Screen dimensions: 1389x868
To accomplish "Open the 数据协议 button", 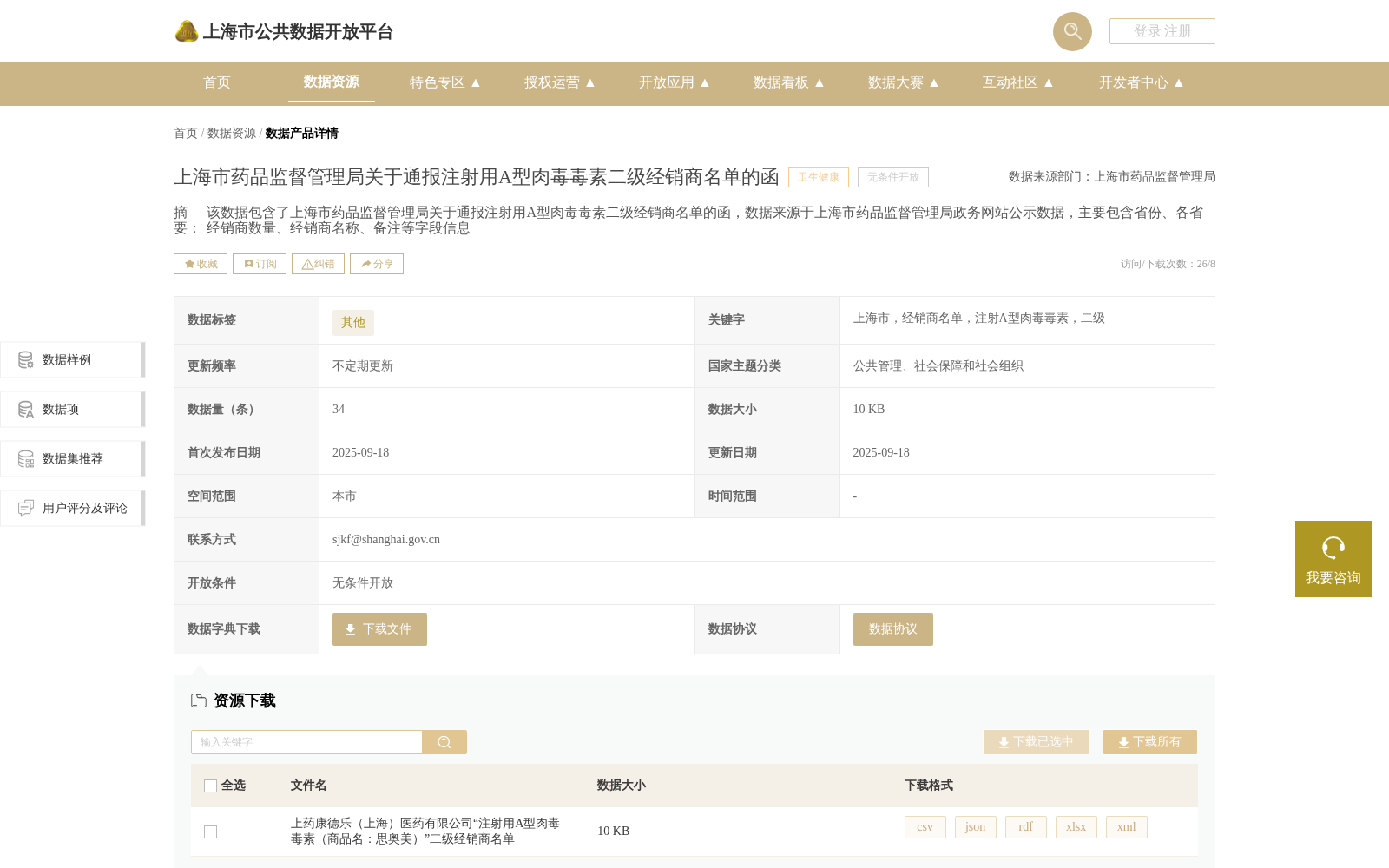I will [893, 629].
